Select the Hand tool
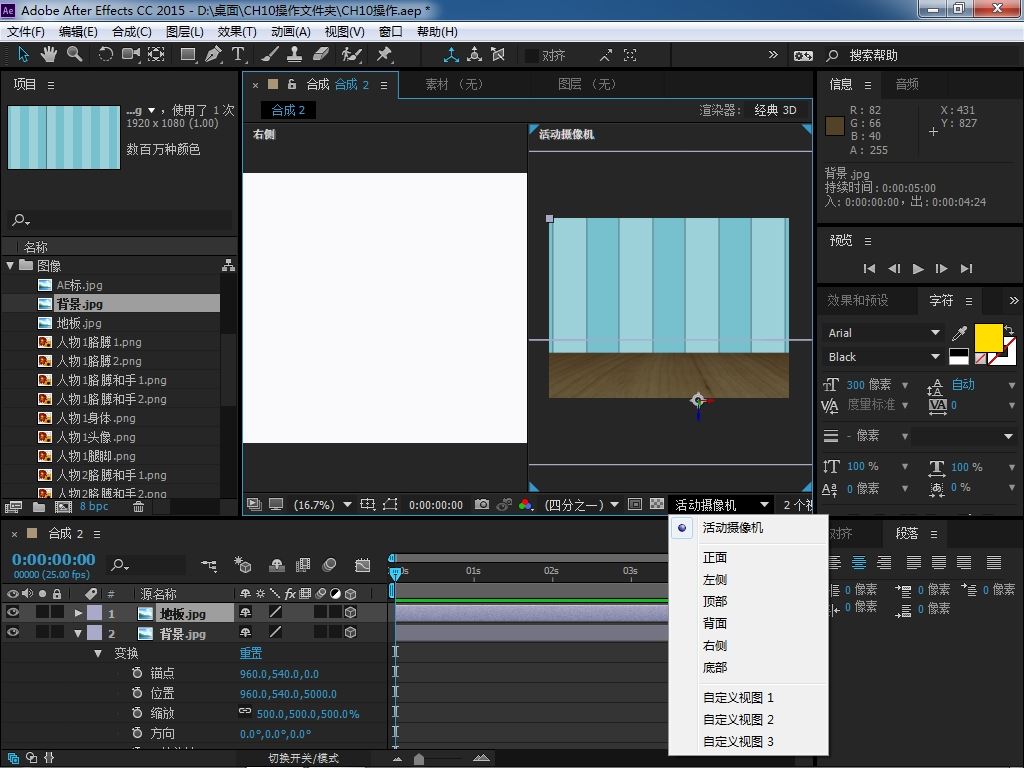Image resolution: width=1024 pixels, height=768 pixels. pos(48,55)
